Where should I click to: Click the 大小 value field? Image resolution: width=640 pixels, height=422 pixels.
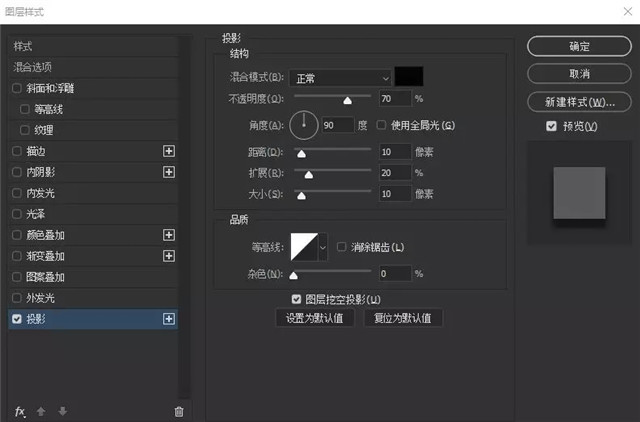coord(395,193)
